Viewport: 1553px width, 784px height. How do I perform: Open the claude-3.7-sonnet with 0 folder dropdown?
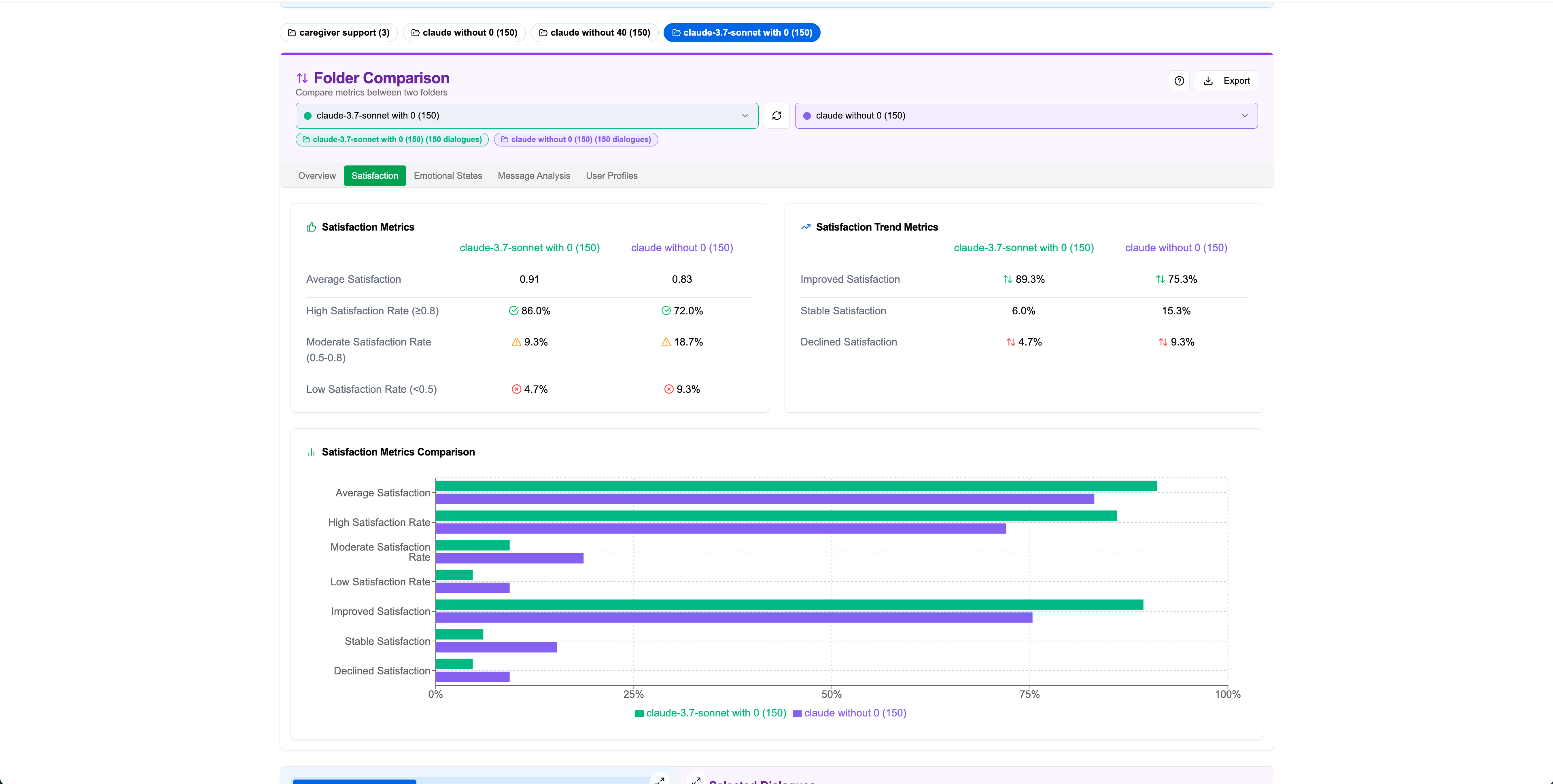tap(527, 116)
